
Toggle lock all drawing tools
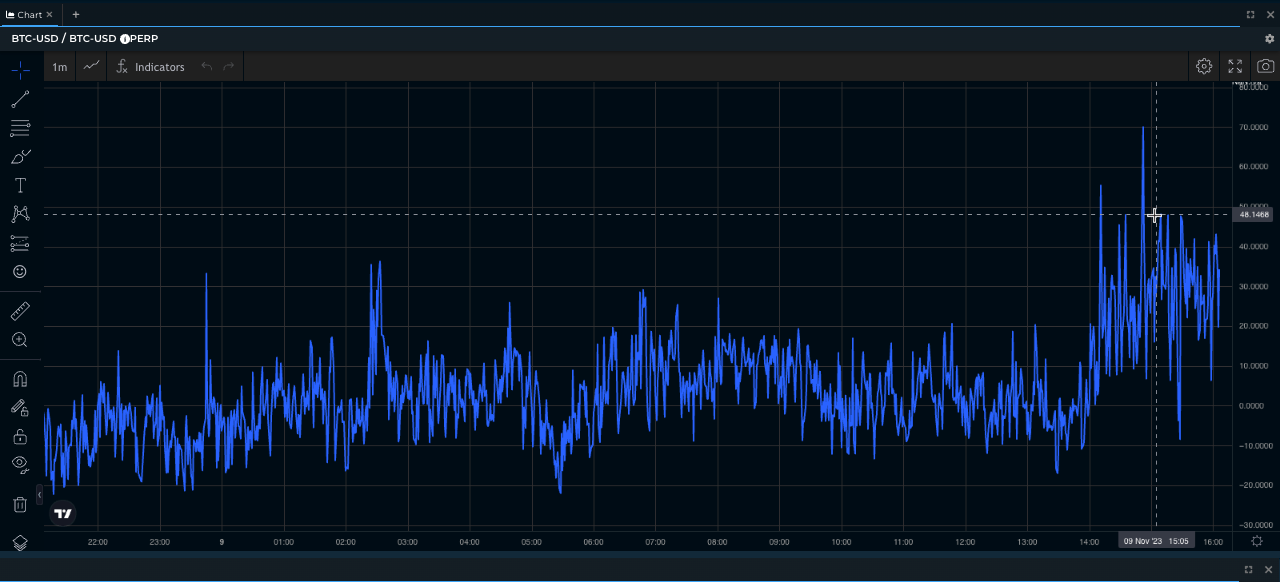pos(20,436)
